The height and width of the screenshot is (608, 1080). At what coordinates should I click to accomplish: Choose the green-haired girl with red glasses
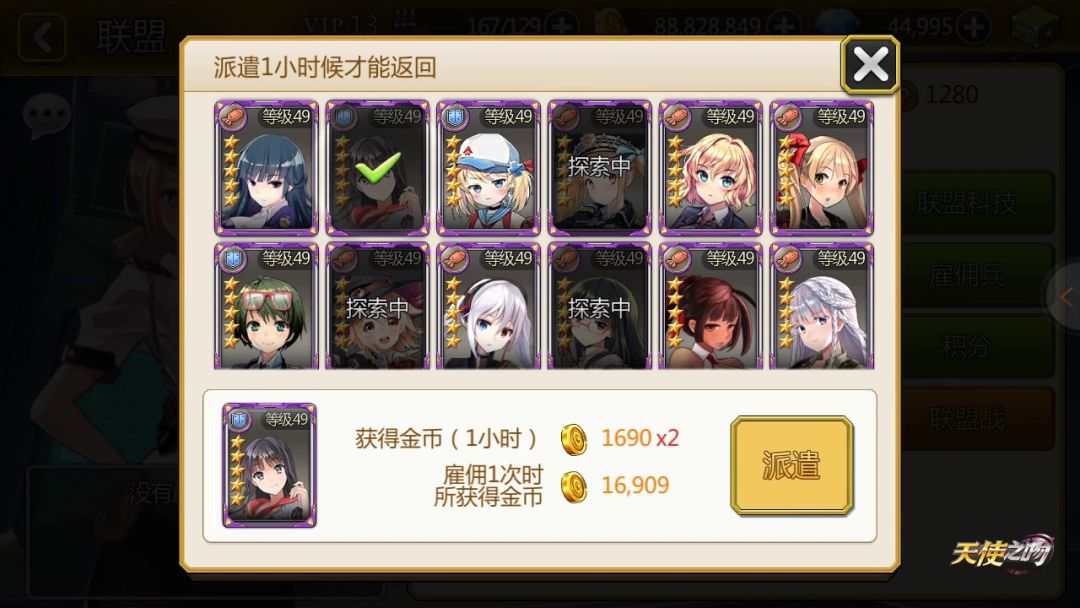point(267,306)
